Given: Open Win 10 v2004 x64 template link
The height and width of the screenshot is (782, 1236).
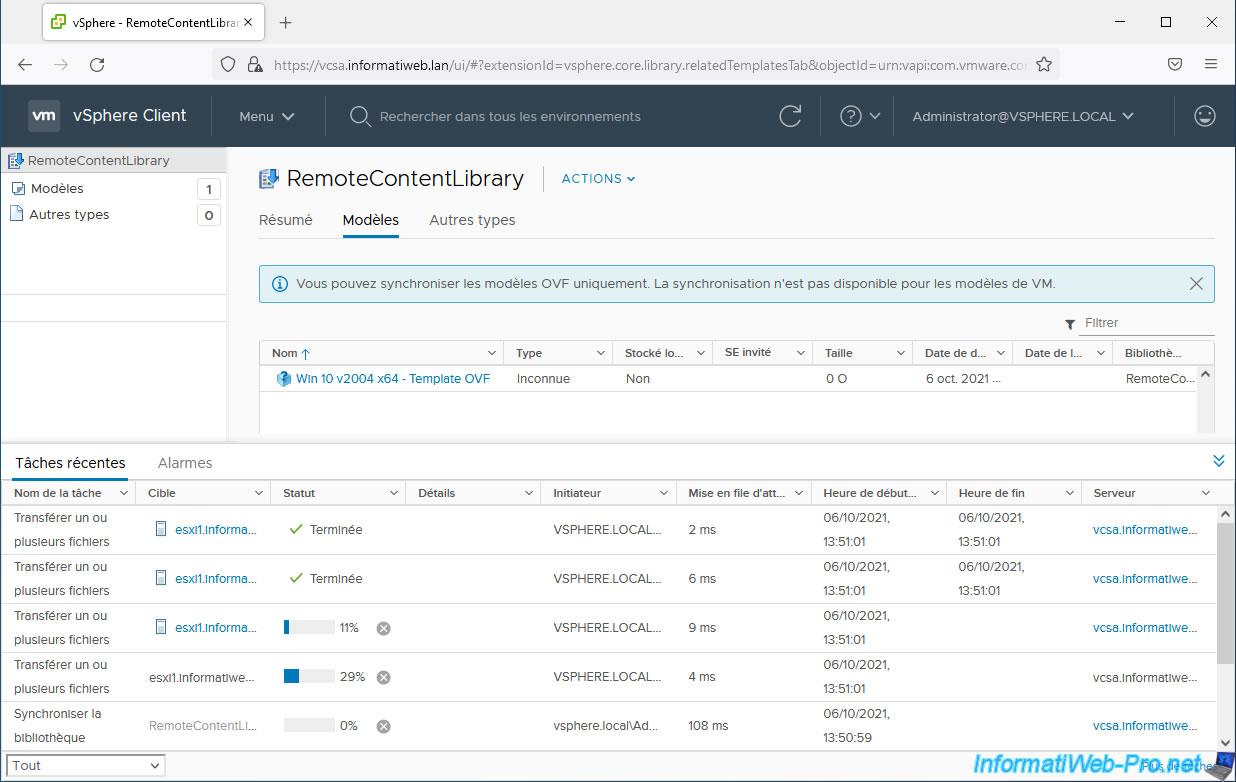Looking at the screenshot, I should tap(392, 379).
